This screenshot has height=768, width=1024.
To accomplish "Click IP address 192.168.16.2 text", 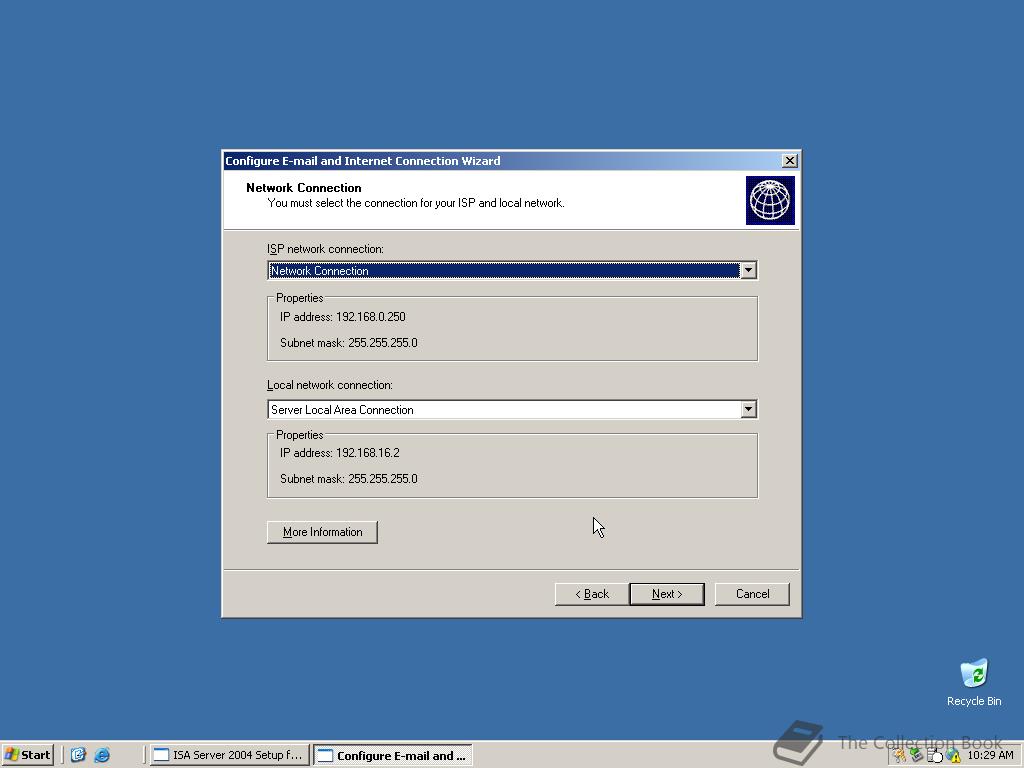I will (x=340, y=453).
